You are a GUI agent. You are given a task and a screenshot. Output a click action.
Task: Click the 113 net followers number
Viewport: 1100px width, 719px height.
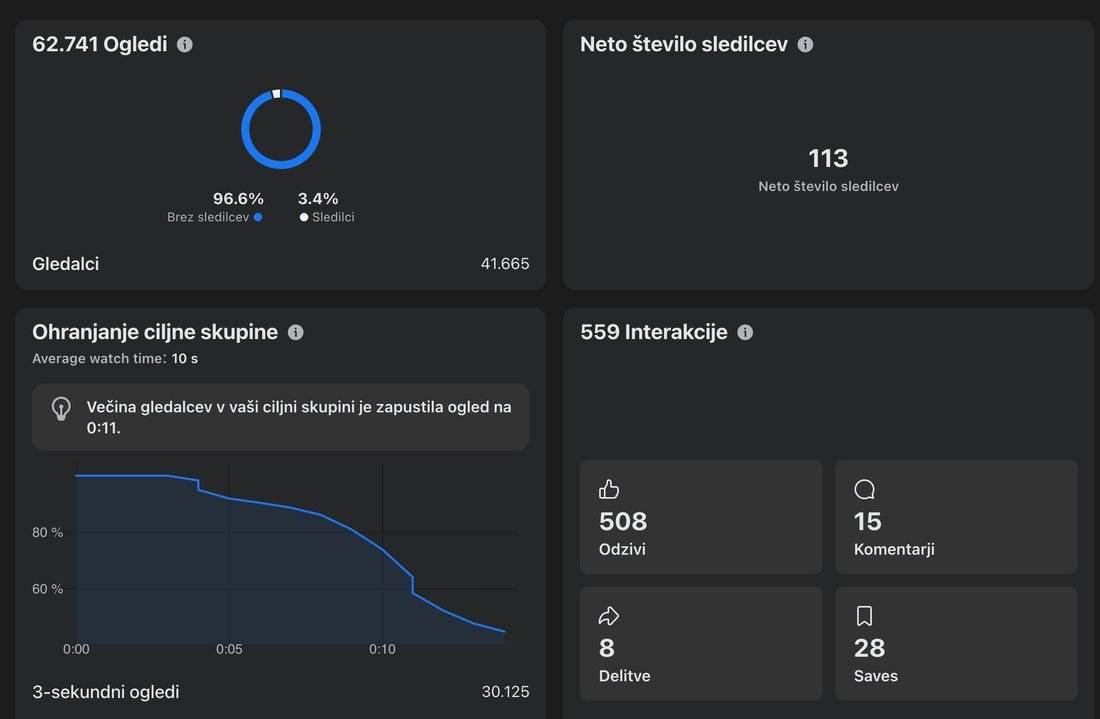tap(829, 159)
